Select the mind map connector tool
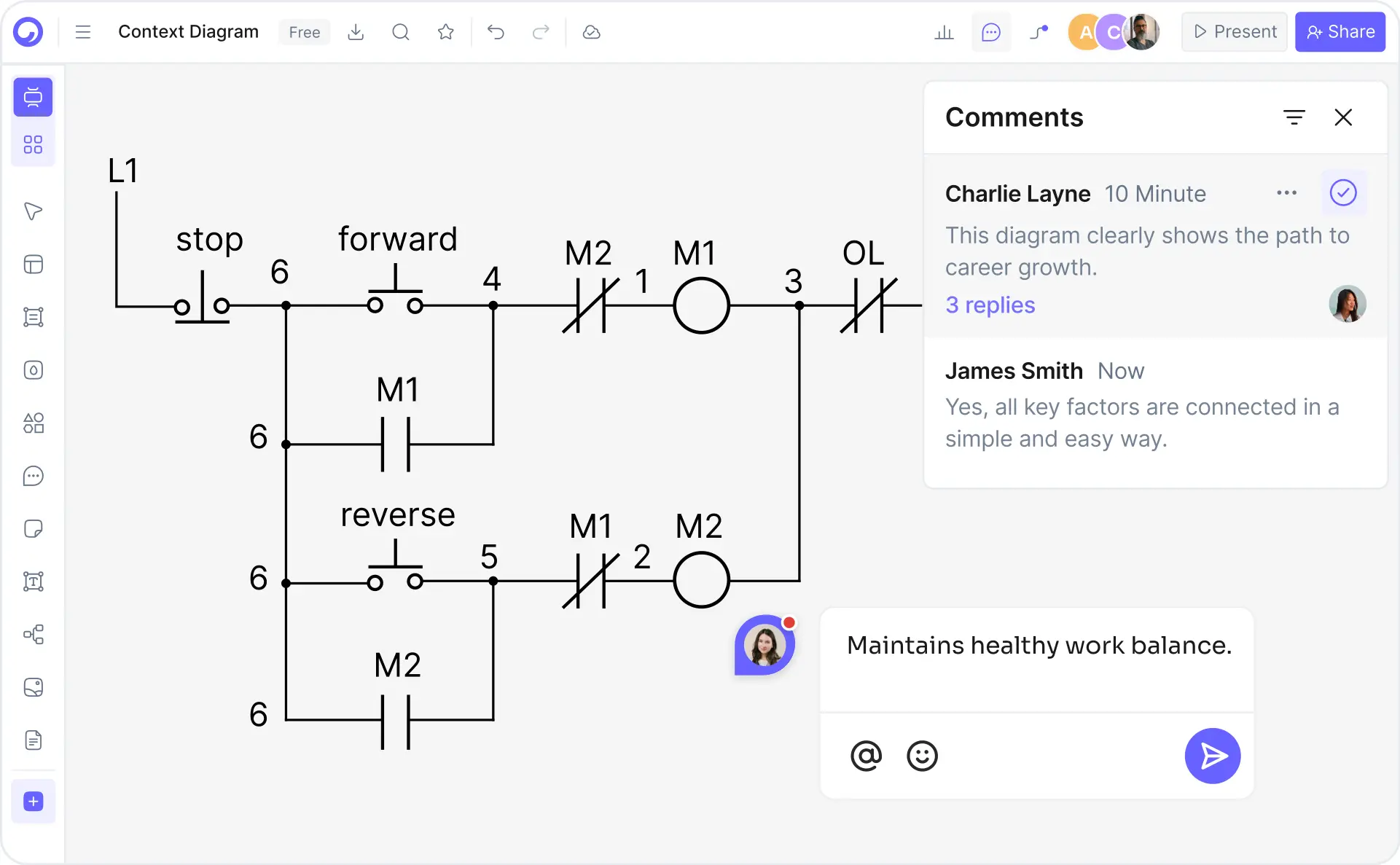 click(x=33, y=635)
